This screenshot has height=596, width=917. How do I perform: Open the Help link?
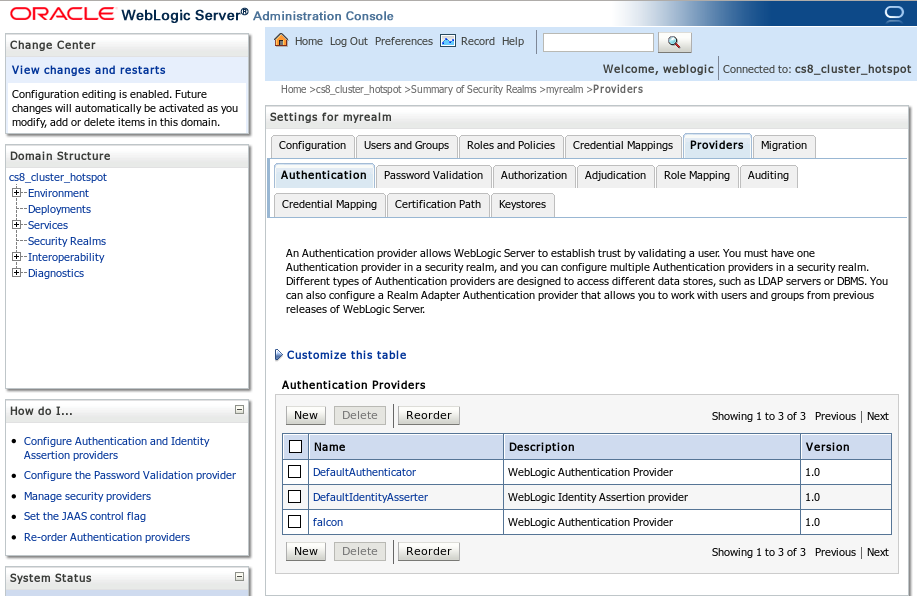[513, 42]
